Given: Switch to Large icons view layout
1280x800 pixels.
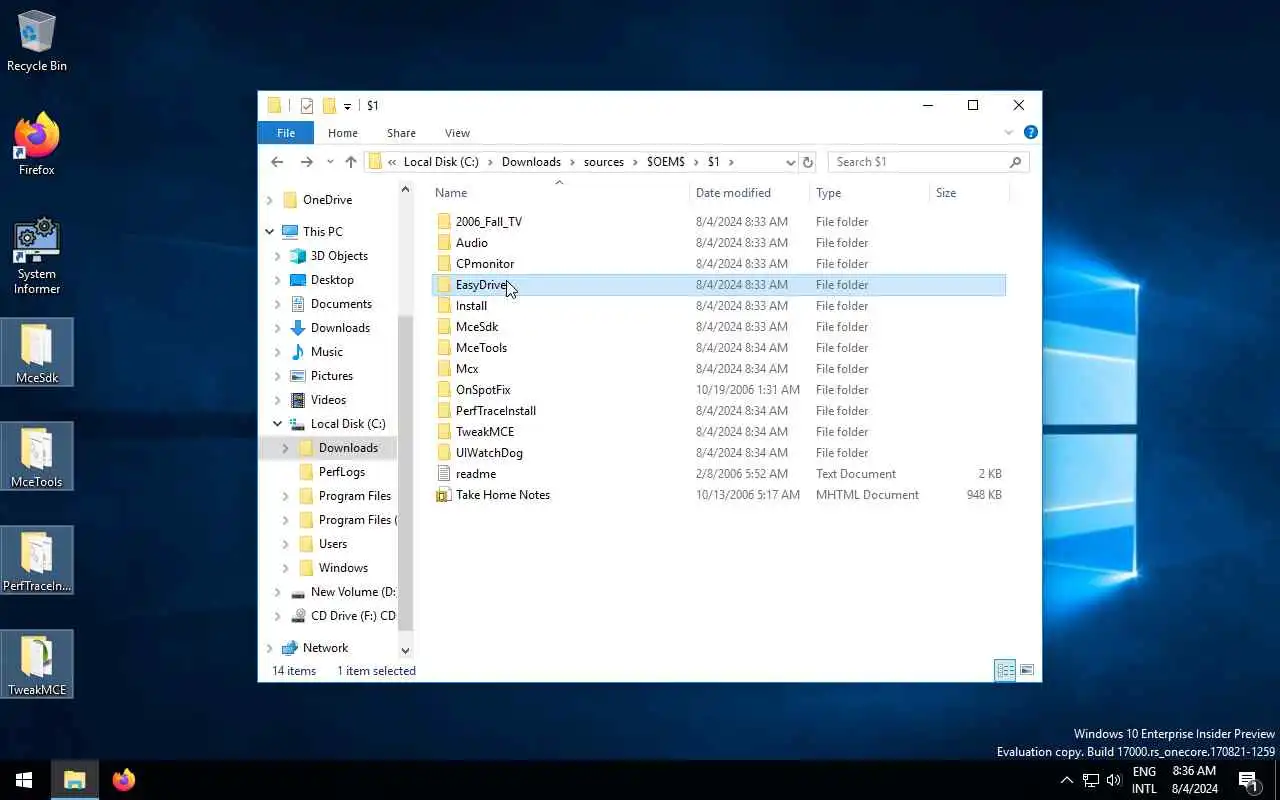Looking at the screenshot, I should (1027, 670).
